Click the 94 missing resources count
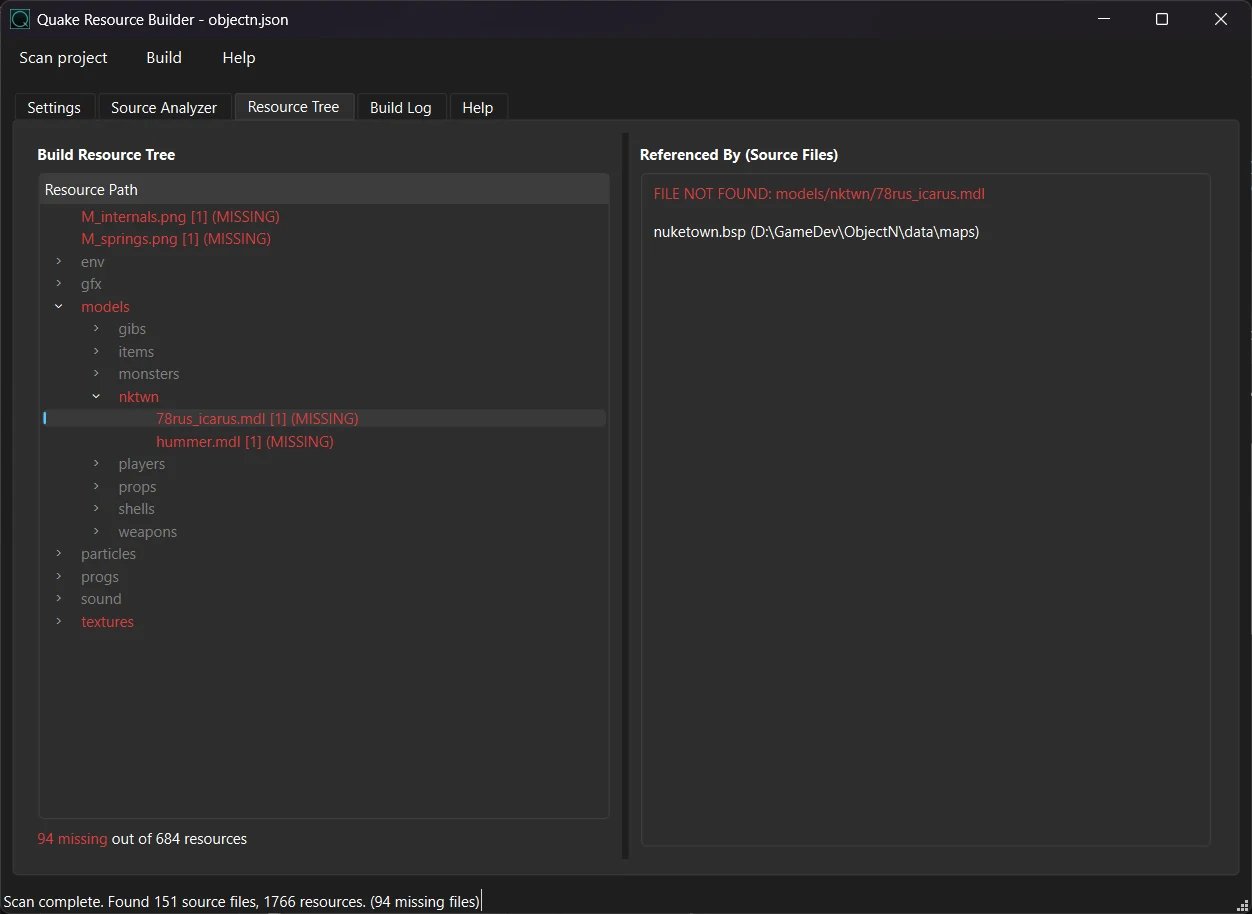Screen dimensions: 1252x914 click(x=72, y=839)
